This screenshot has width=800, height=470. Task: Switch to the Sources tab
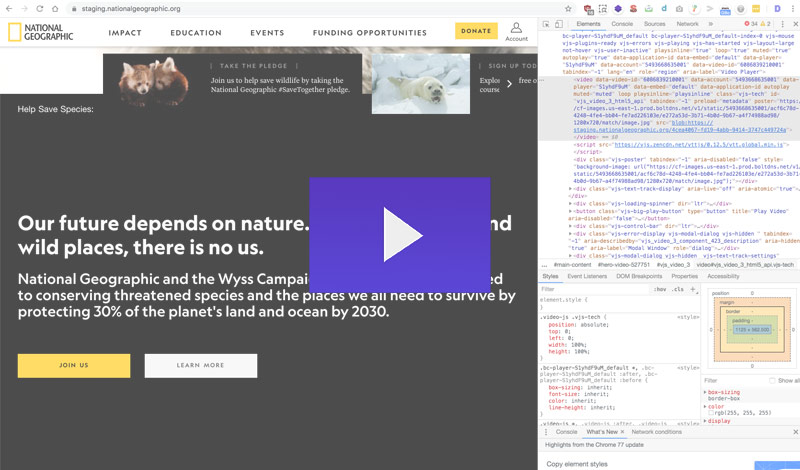[x=655, y=24]
